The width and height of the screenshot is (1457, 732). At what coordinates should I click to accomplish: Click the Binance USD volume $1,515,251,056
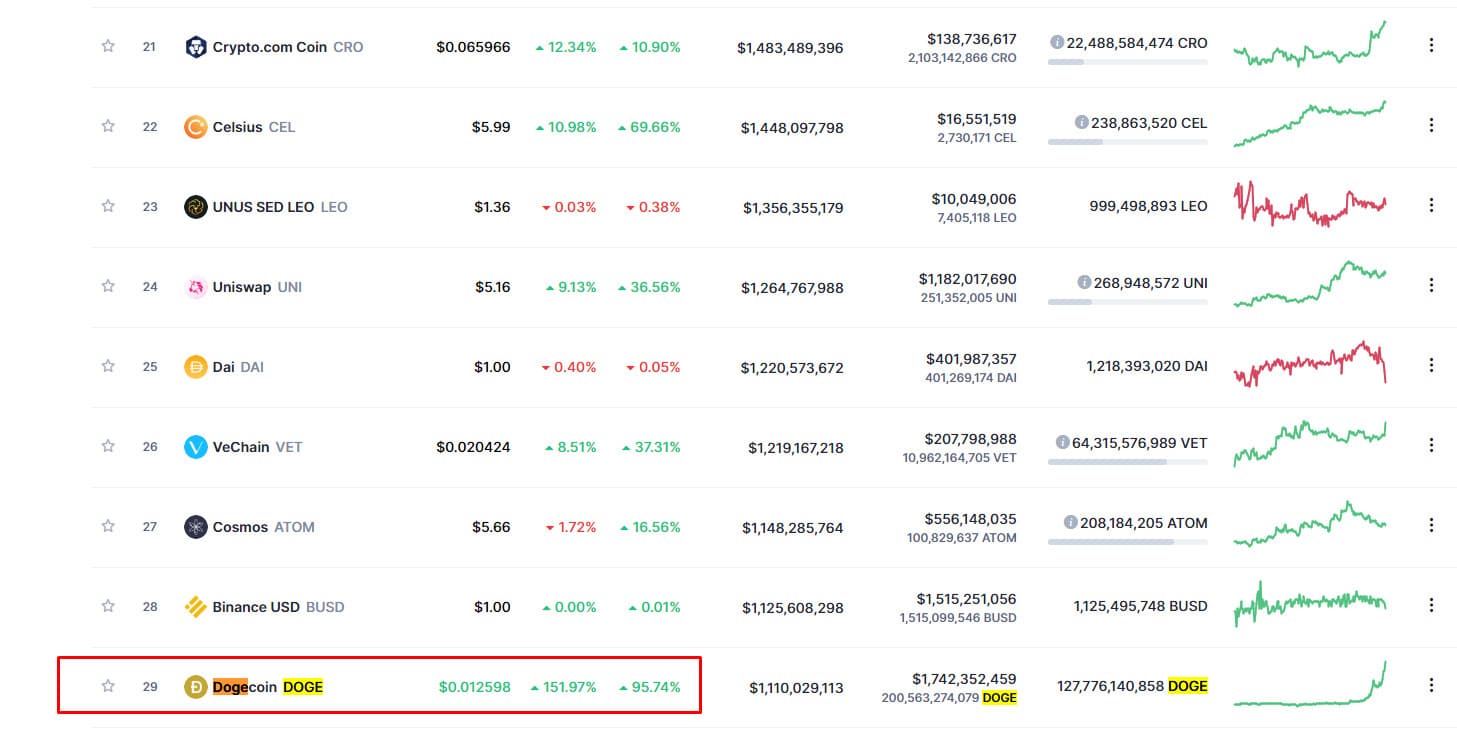point(967,599)
